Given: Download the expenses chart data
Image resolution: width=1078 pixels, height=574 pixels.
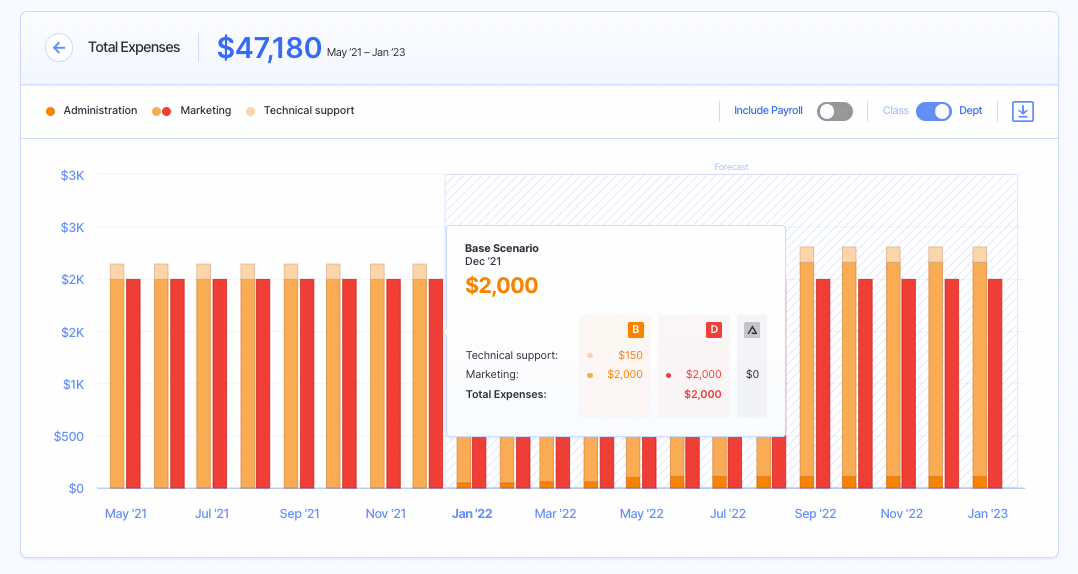Looking at the screenshot, I should pos(1022,111).
